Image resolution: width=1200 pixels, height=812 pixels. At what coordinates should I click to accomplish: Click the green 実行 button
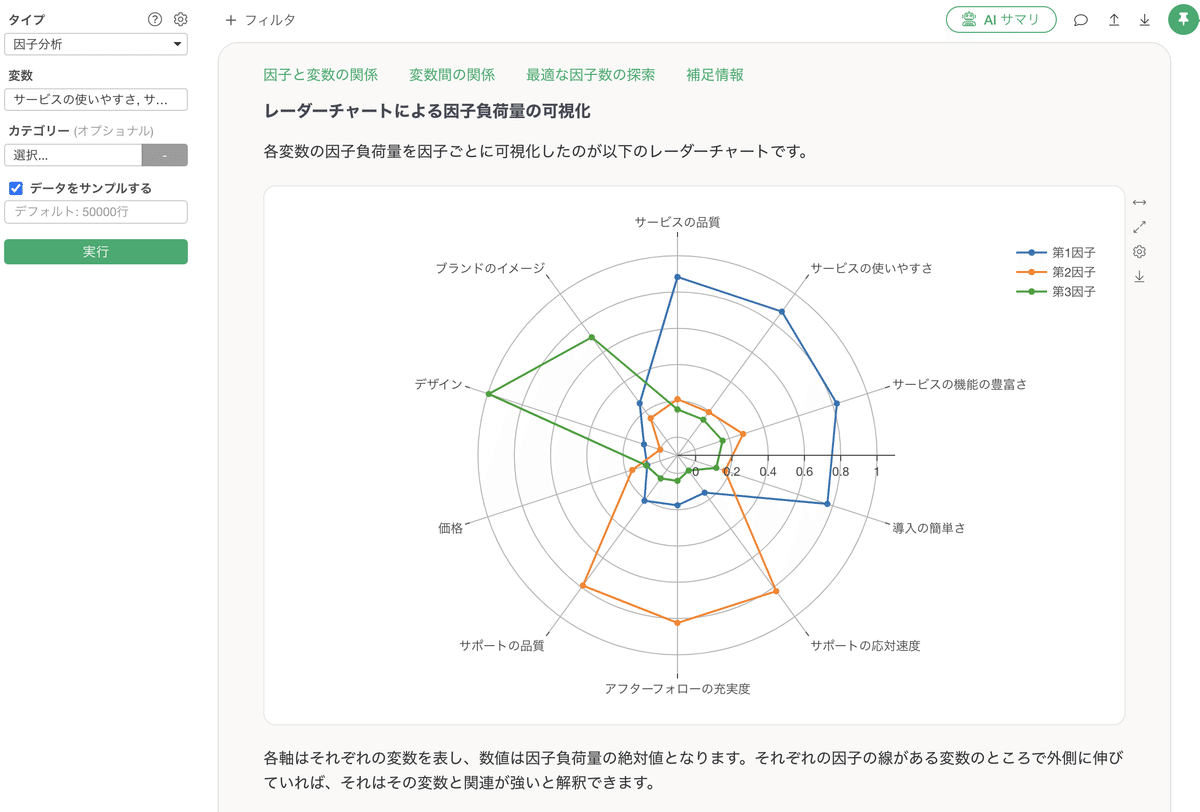96,252
